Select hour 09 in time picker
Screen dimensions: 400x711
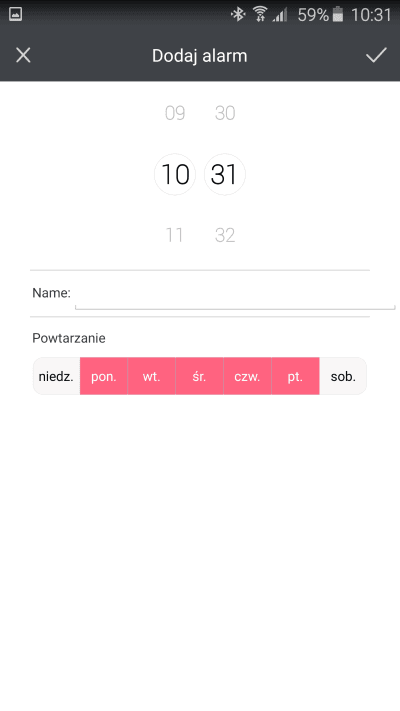175,113
